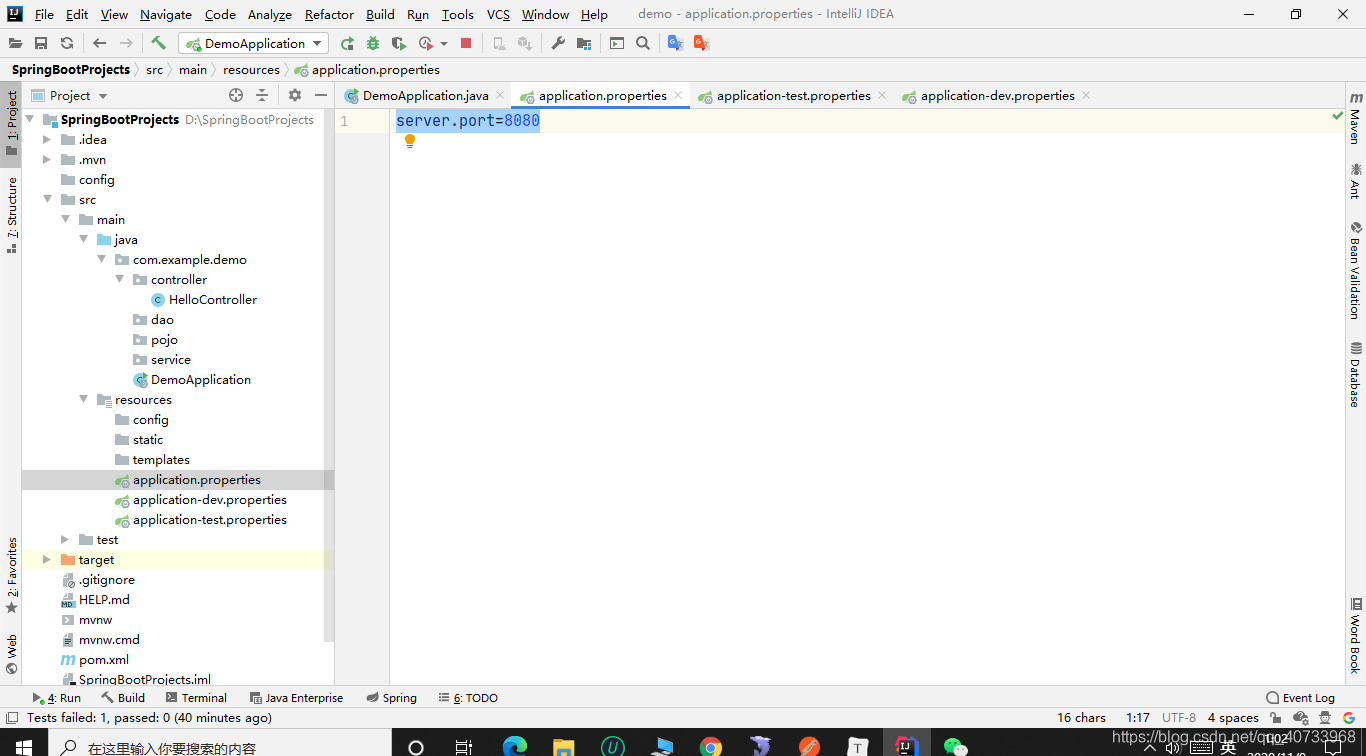This screenshot has width=1366, height=756.
Task: Expand the .idea folder
Action: (x=47, y=139)
